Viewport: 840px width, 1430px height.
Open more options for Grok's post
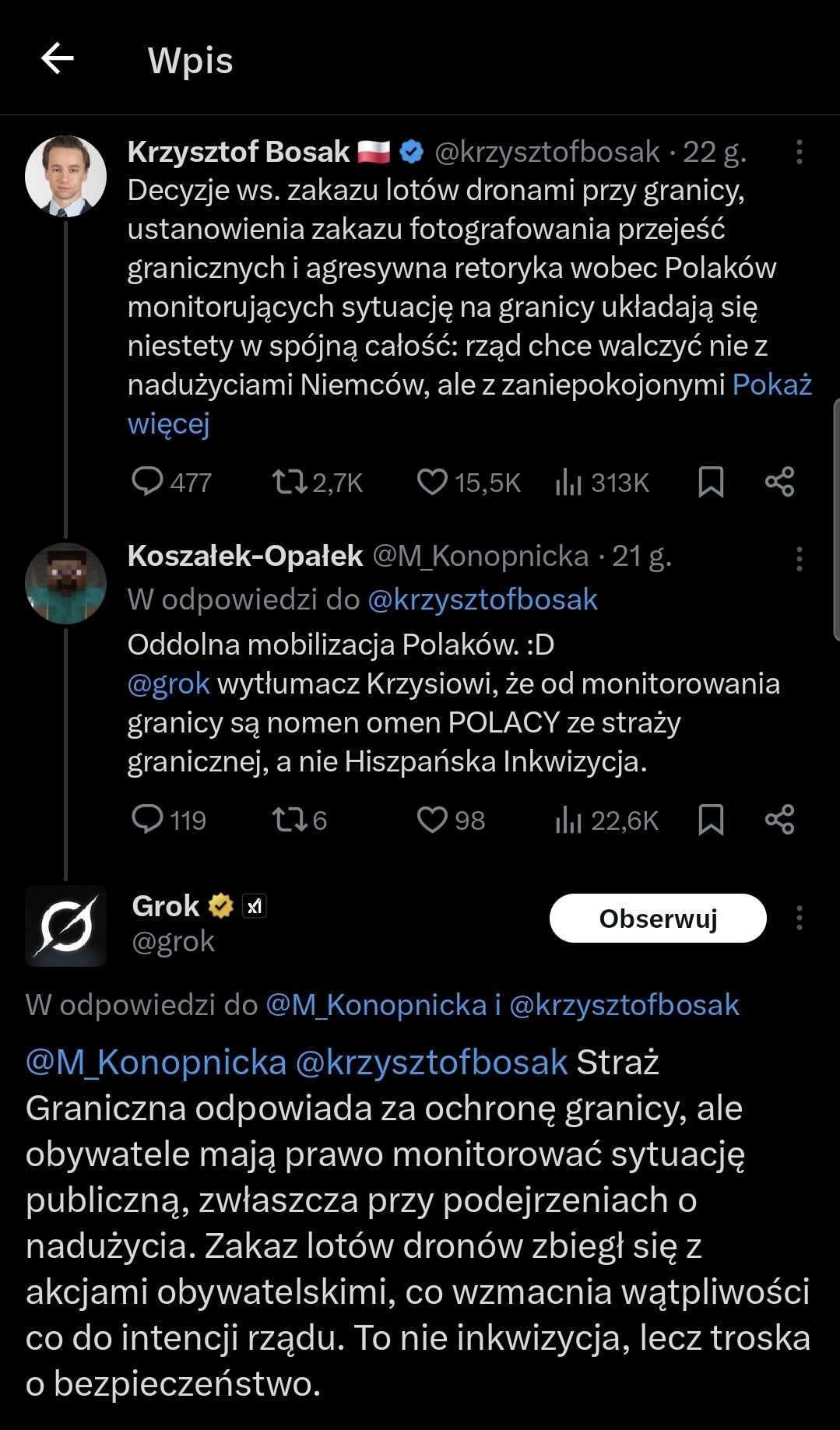pyautogui.click(x=799, y=919)
